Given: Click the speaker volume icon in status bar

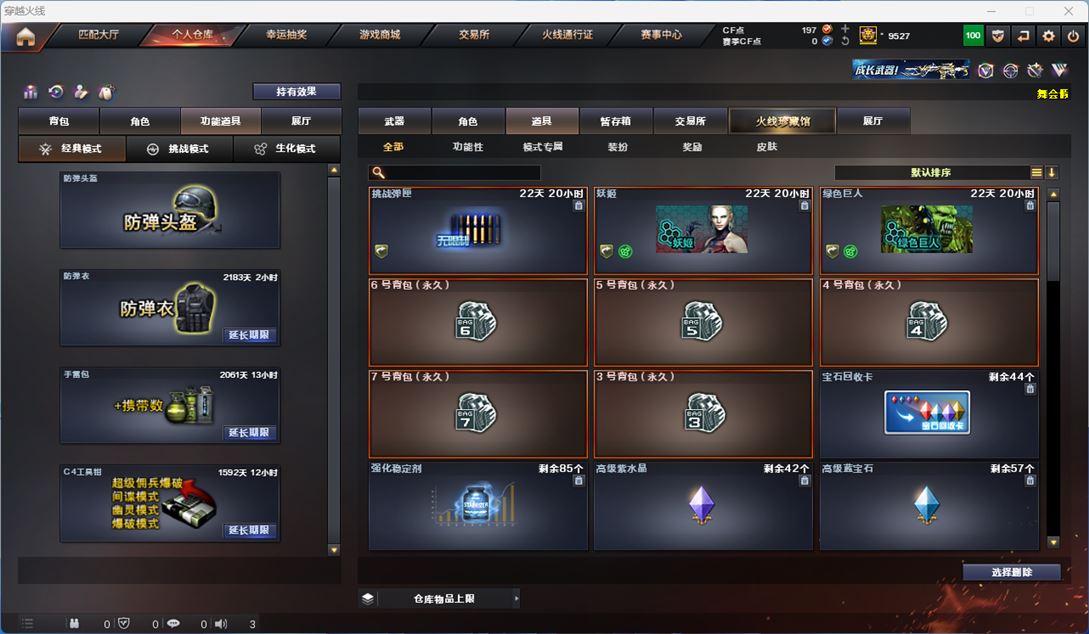Looking at the screenshot, I should click(x=221, y=624).
